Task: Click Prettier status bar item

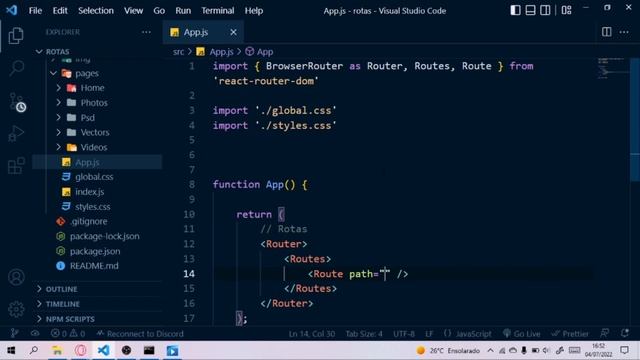Action: 570,333
